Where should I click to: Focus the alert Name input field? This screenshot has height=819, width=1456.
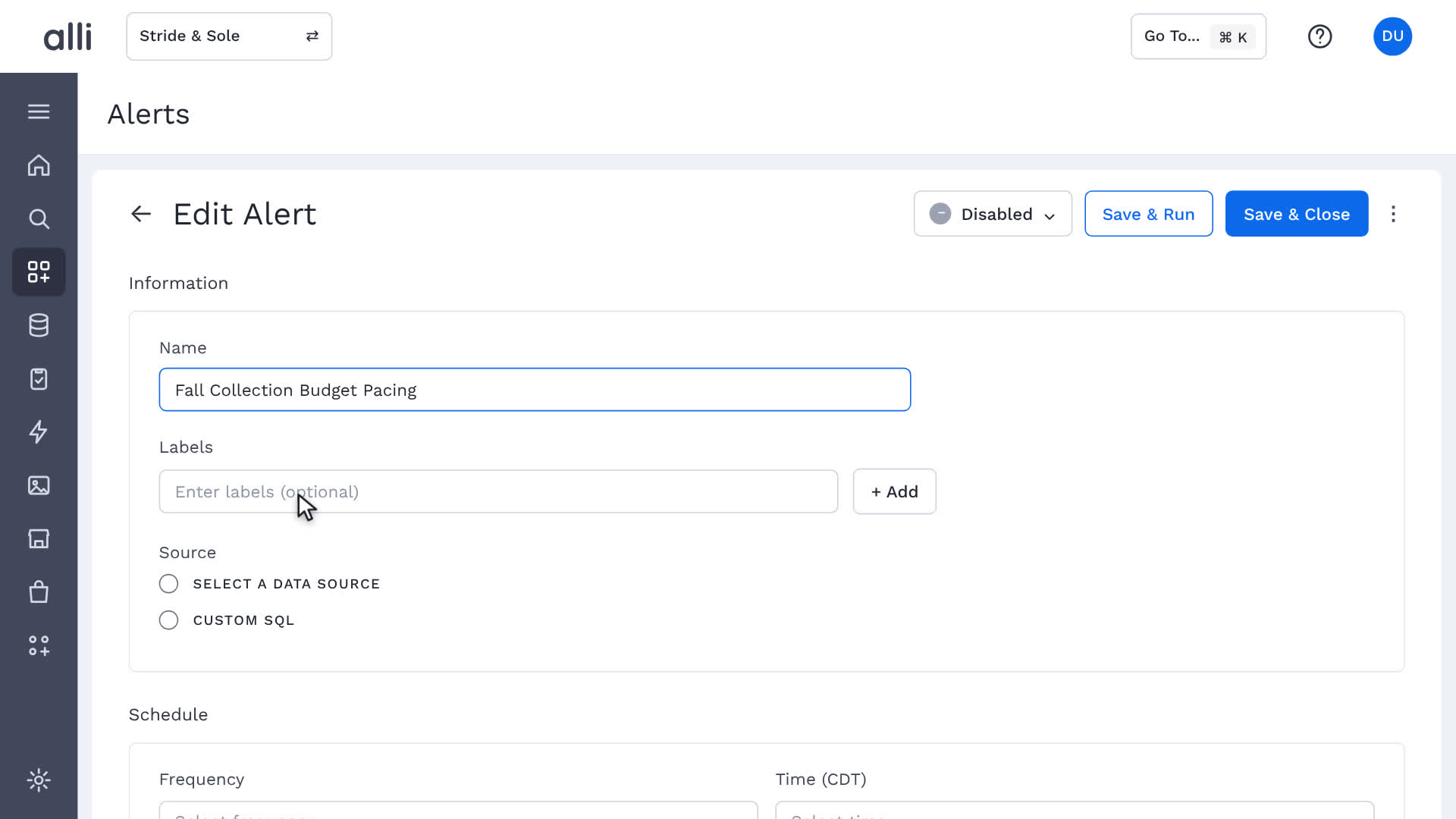[535, 390]
